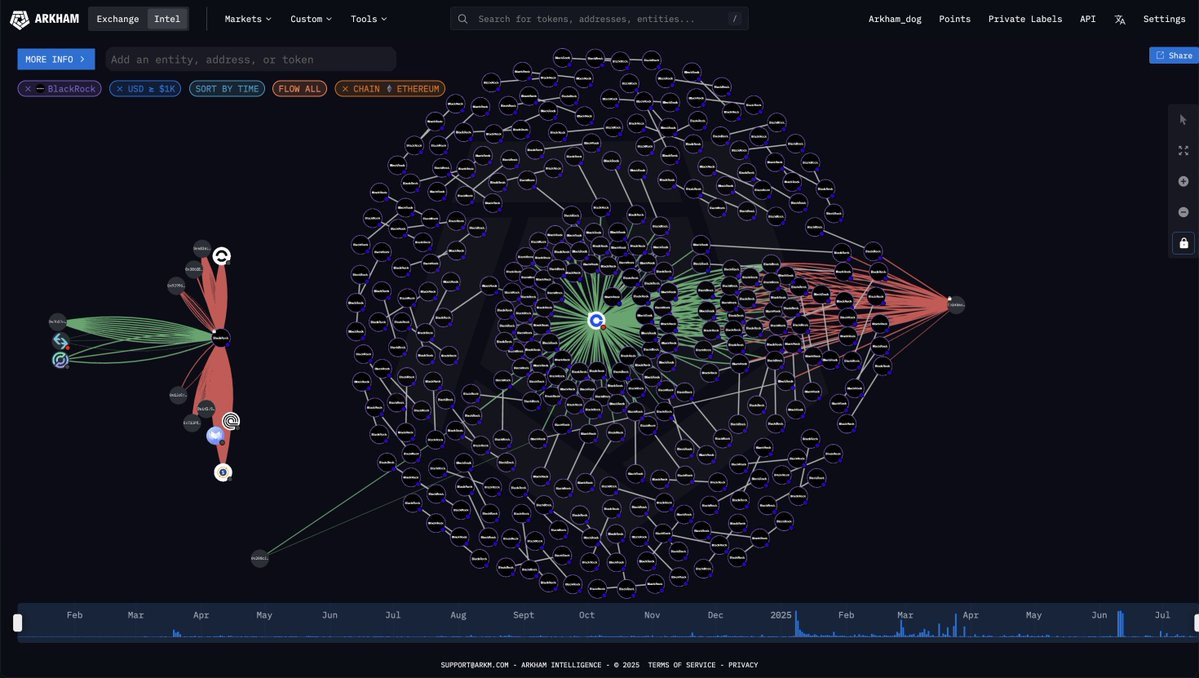Select the pointer cursor tool
The width and height of the screenshot is (1199, 678).
click(1183, 120)
